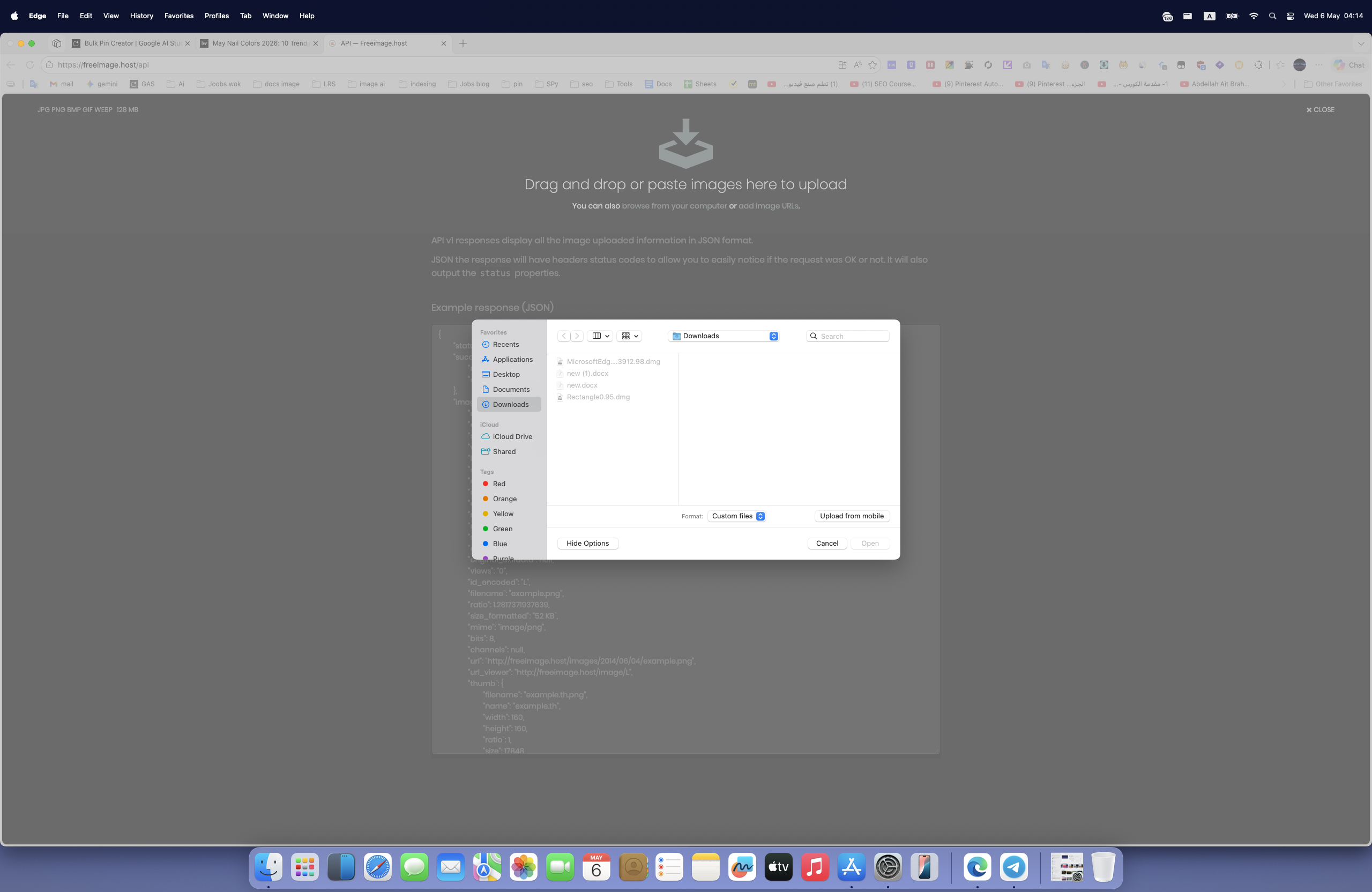The height and width of the screenshot is (892, 1372).
Task: Click the browser back arrow
Action: 11,64
